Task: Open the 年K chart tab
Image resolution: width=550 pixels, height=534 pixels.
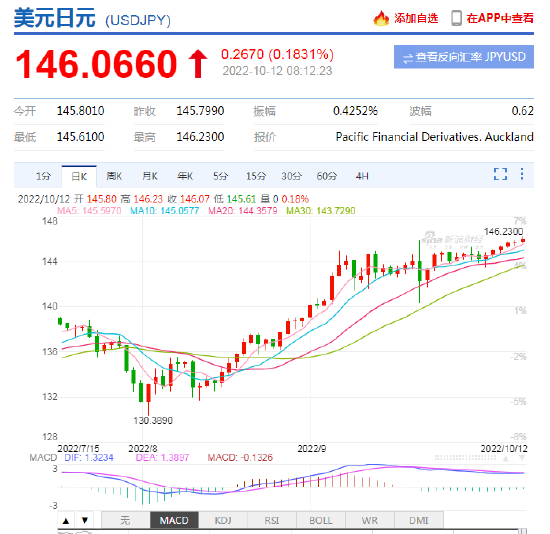Action: pos(185,176)
